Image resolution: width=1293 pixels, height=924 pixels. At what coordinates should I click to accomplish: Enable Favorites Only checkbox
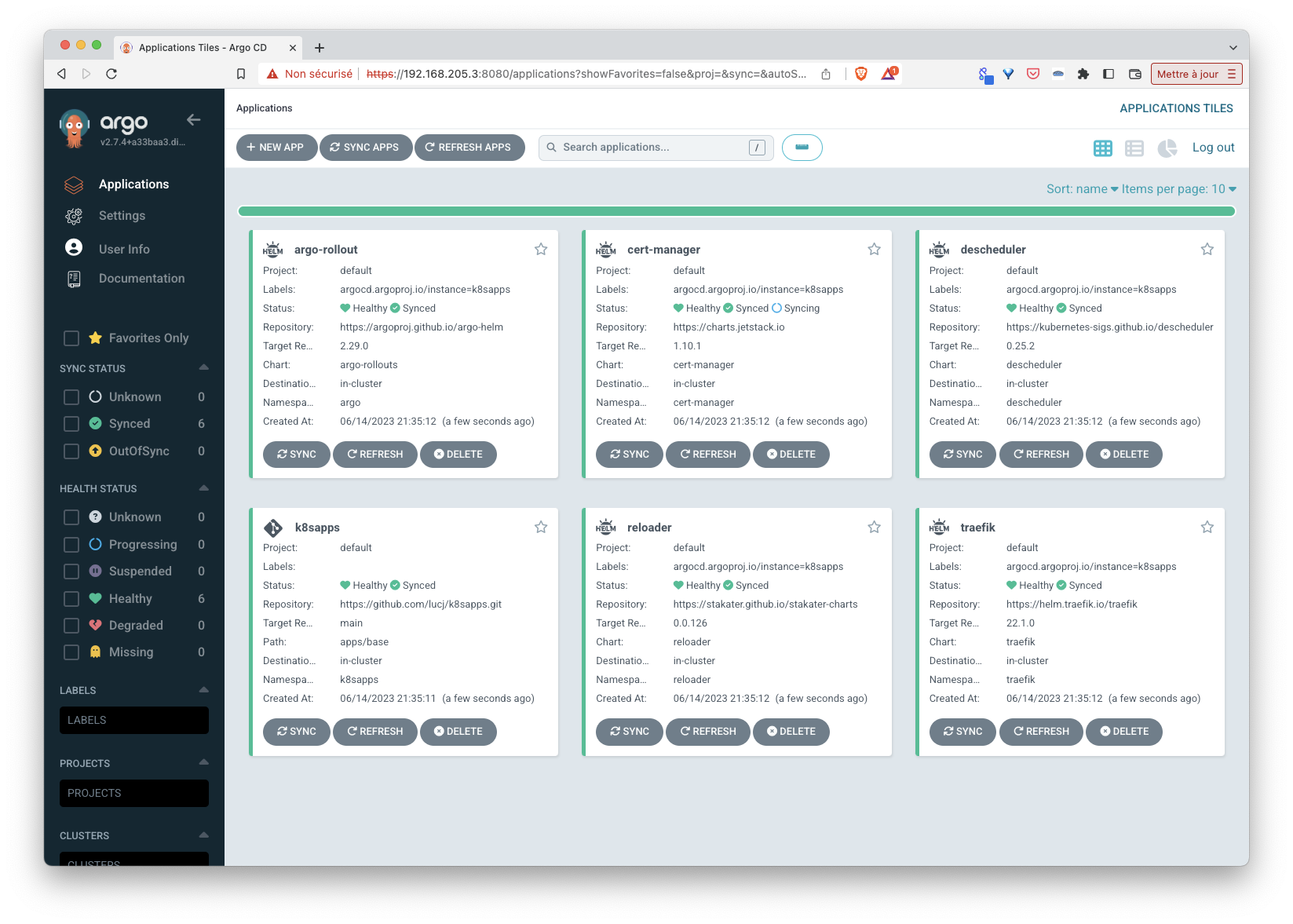[x=71, y=338]
